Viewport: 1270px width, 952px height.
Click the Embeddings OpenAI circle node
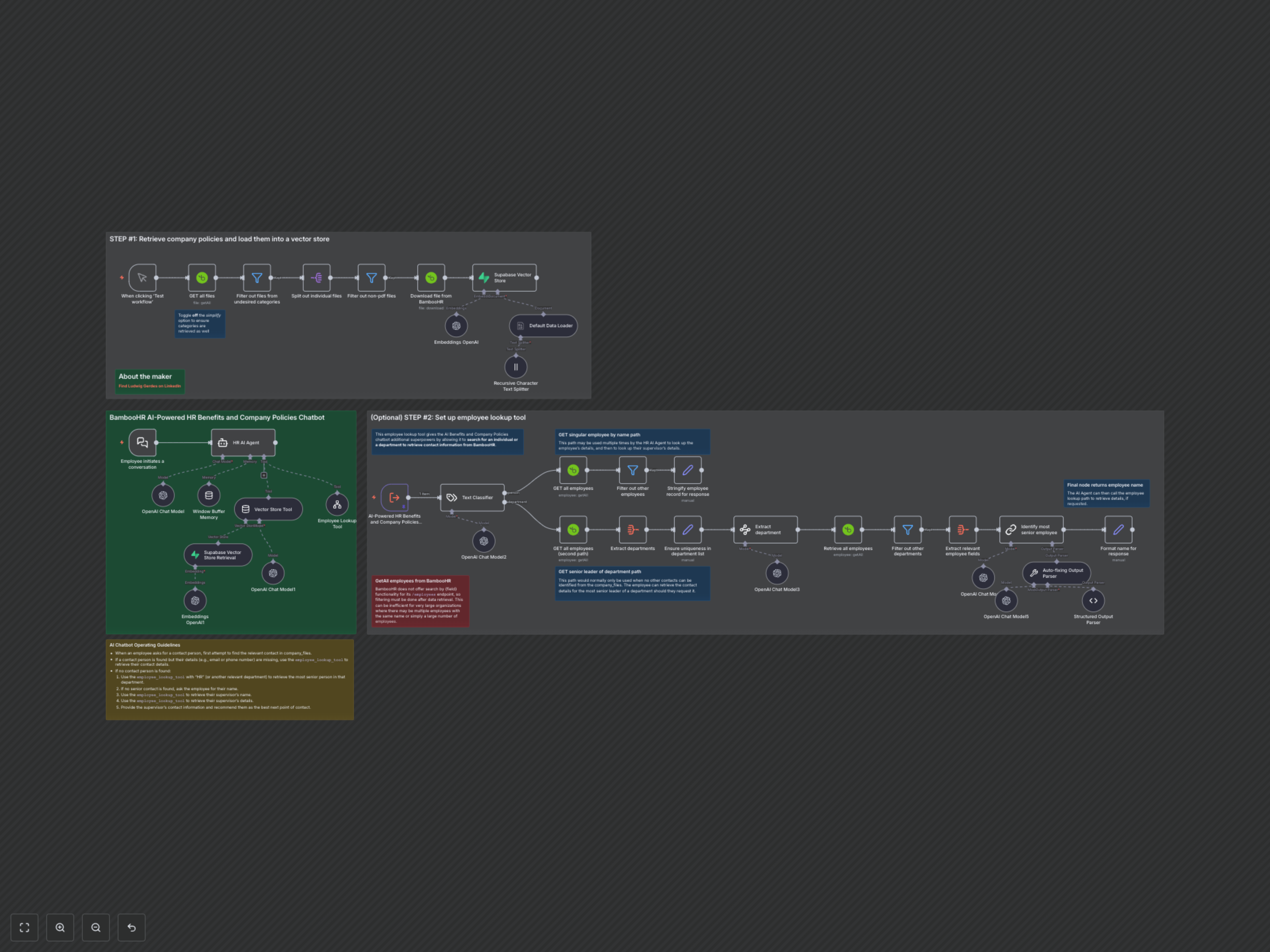tap(456, 325)
